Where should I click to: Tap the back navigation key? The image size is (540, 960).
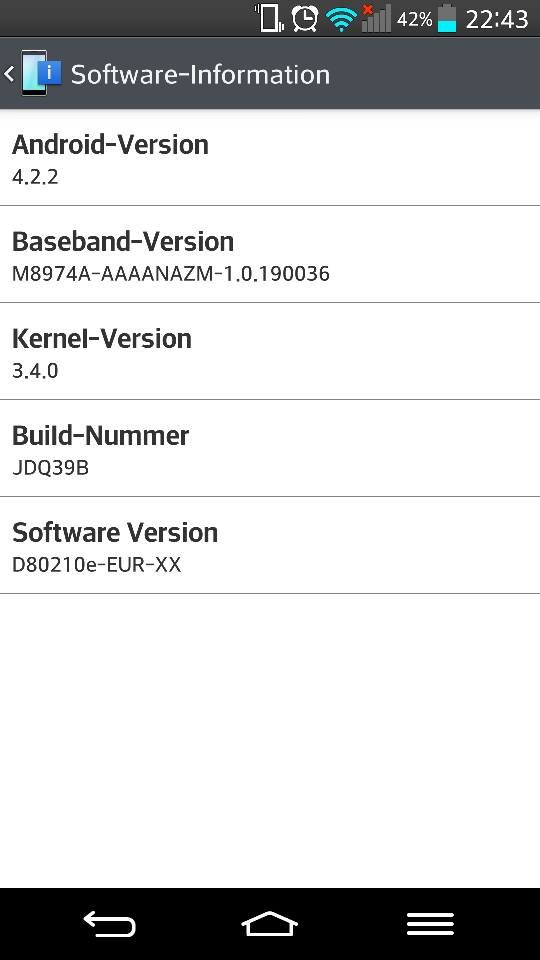110,923
